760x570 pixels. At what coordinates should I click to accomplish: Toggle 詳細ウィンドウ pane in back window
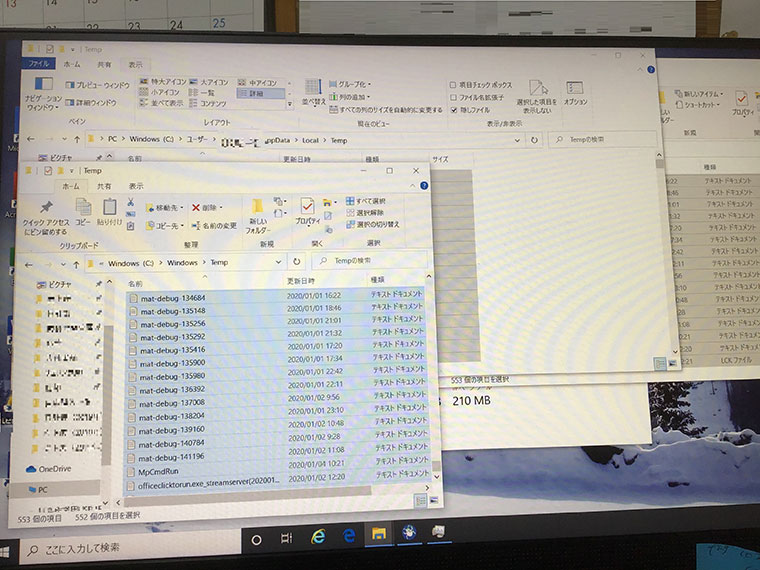(91, 103)
